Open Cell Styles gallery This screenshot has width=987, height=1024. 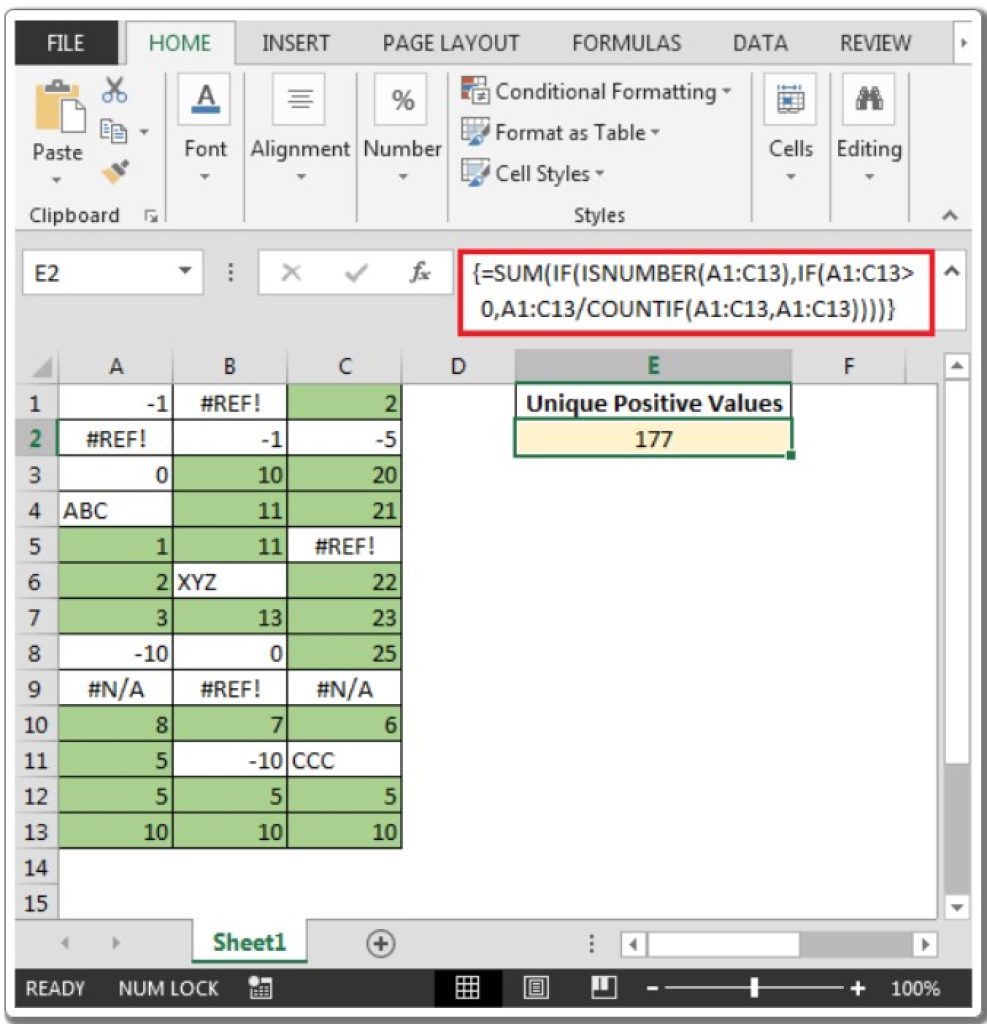[529, 173]
